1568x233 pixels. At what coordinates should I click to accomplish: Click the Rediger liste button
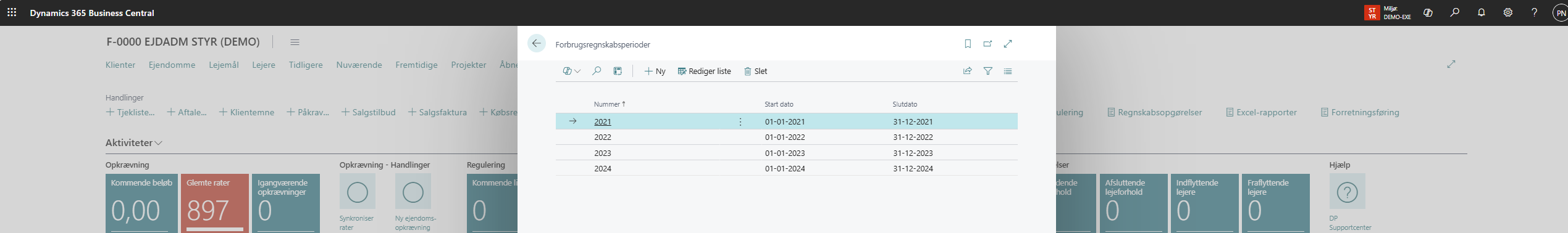[x=704, y=71]
